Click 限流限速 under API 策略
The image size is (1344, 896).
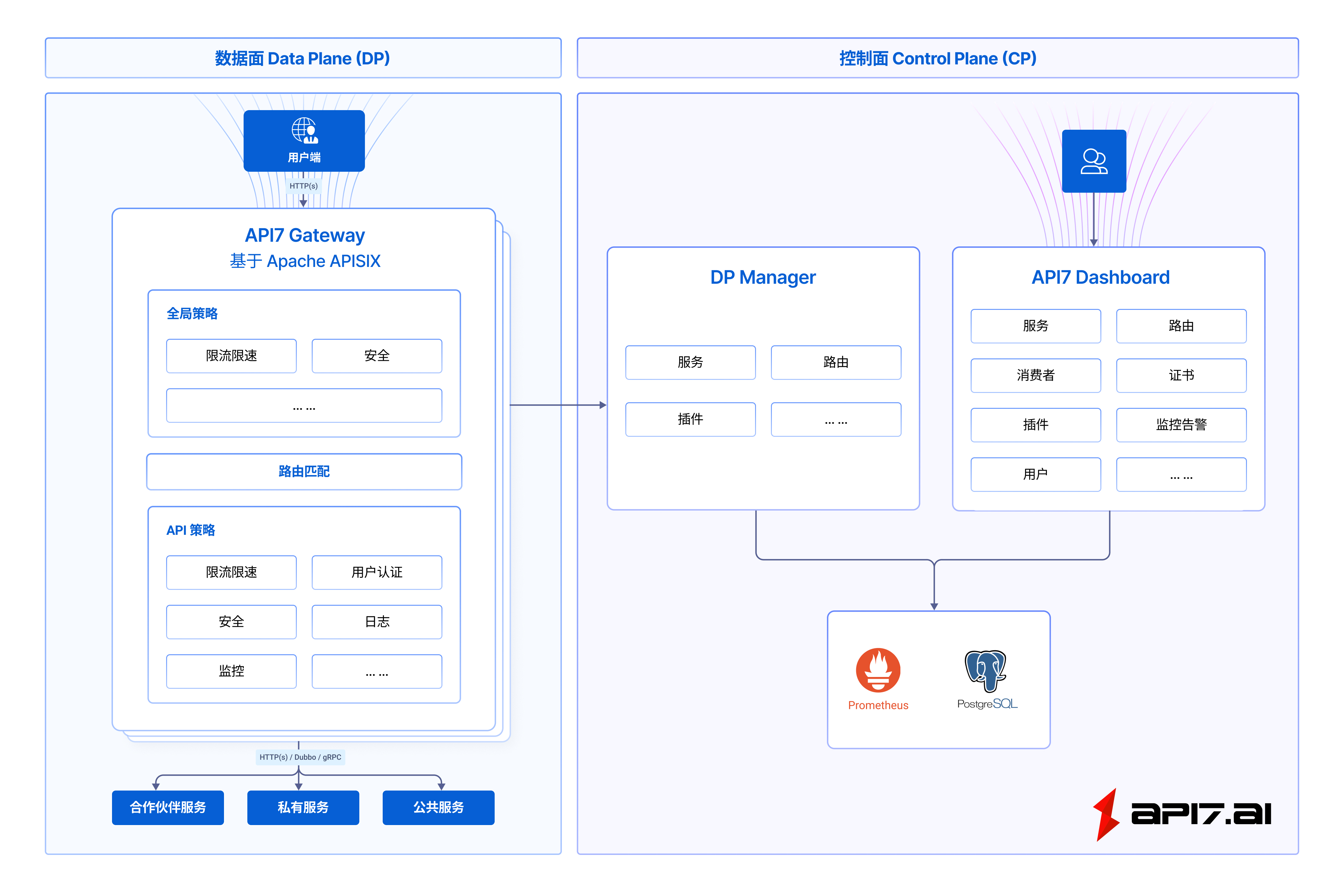coord(231,572)
